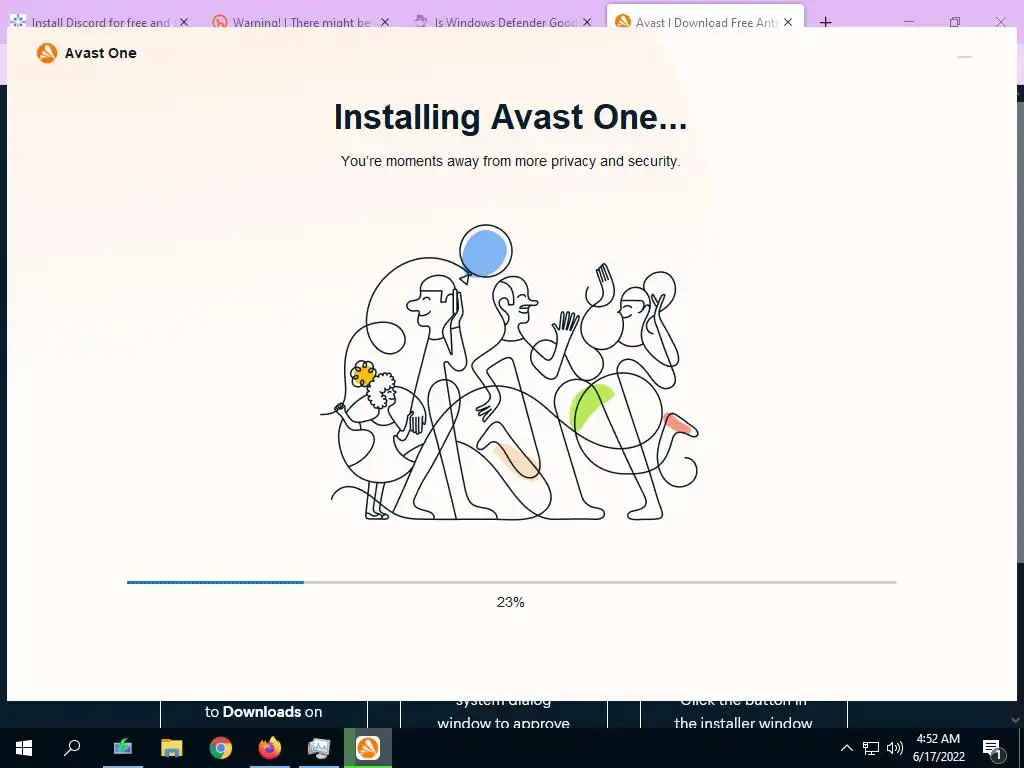Close the Avast Download Free Antivirus tab
This screenshot has height=768, width=1024.
click(788, 22)
